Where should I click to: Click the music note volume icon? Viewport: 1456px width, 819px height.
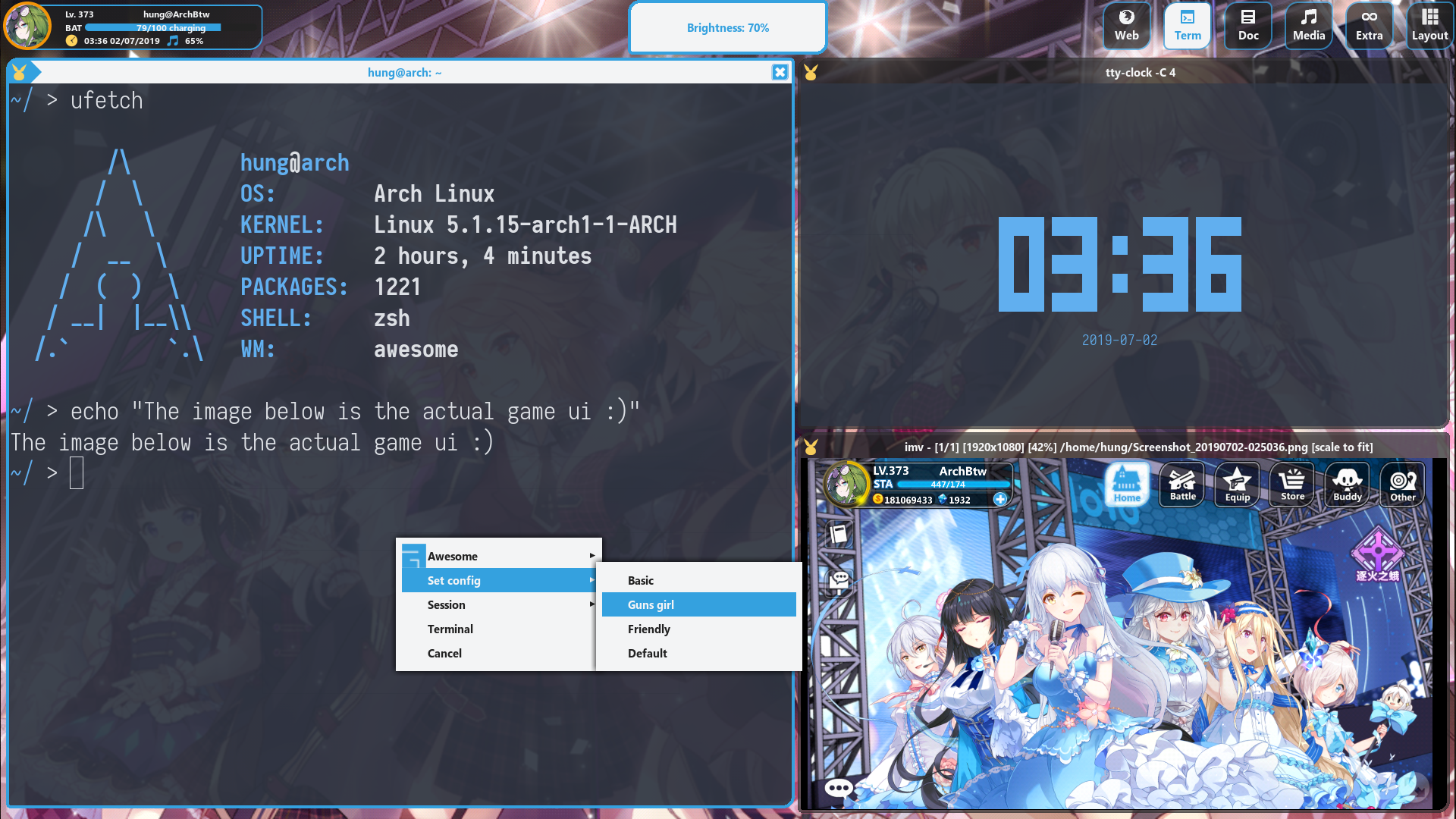click(173, 41)
